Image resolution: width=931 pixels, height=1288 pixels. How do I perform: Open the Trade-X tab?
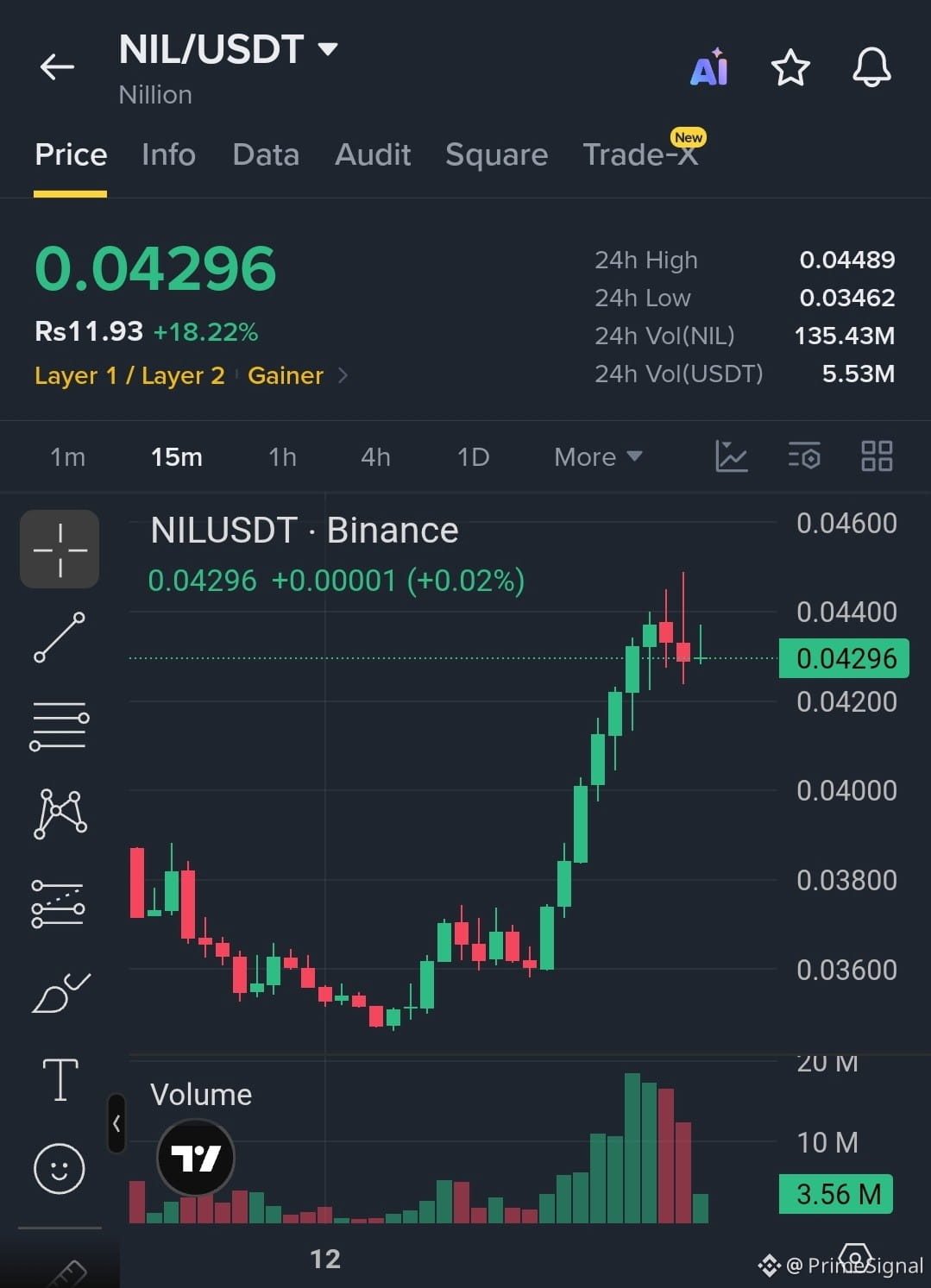640,154
